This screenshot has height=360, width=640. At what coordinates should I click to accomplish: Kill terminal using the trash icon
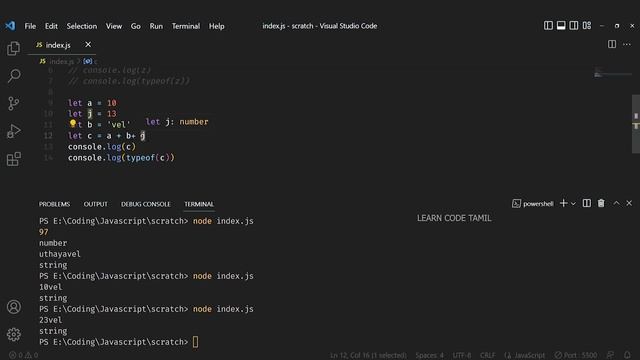(x=601, y=203)
